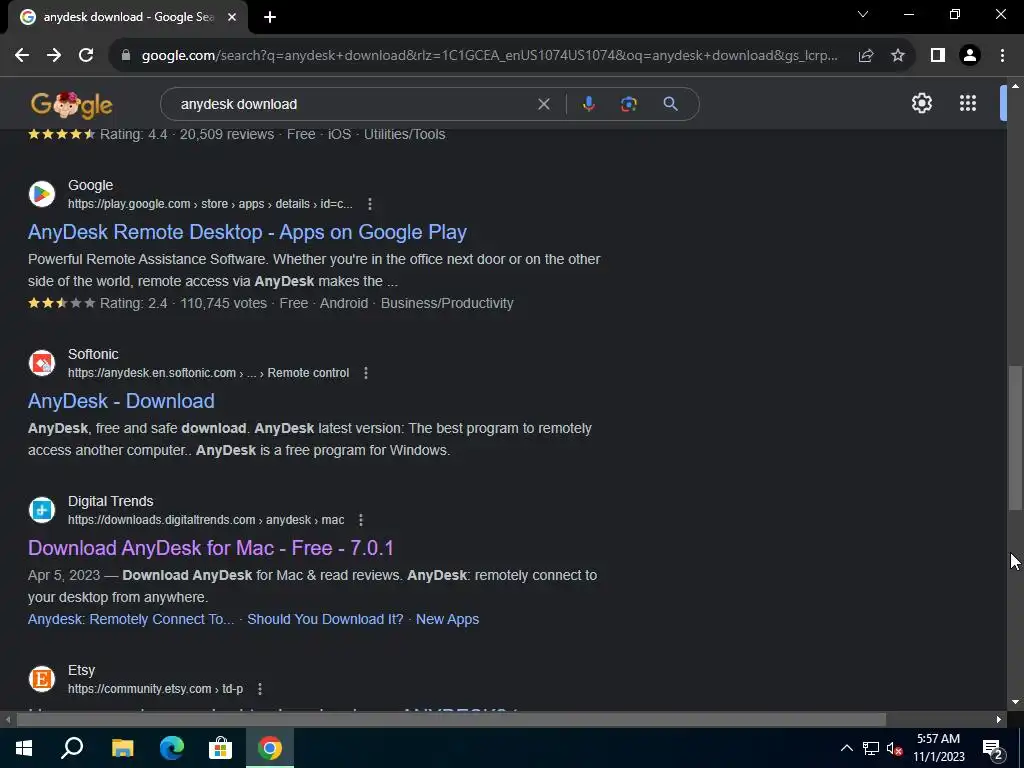Click the Chrome taskbar icon
Image resolution: width=1024 pixels, height=768 pixels.
[270, 748]
